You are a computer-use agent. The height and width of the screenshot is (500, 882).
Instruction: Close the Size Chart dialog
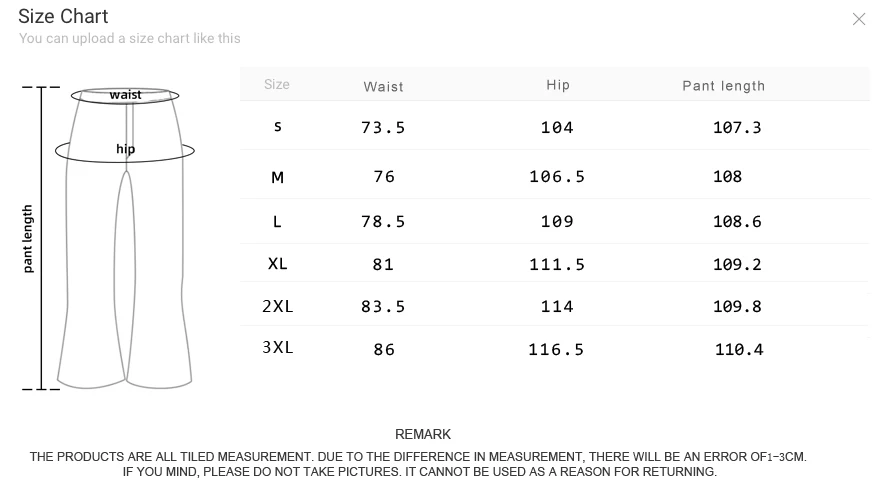(858, 19)
